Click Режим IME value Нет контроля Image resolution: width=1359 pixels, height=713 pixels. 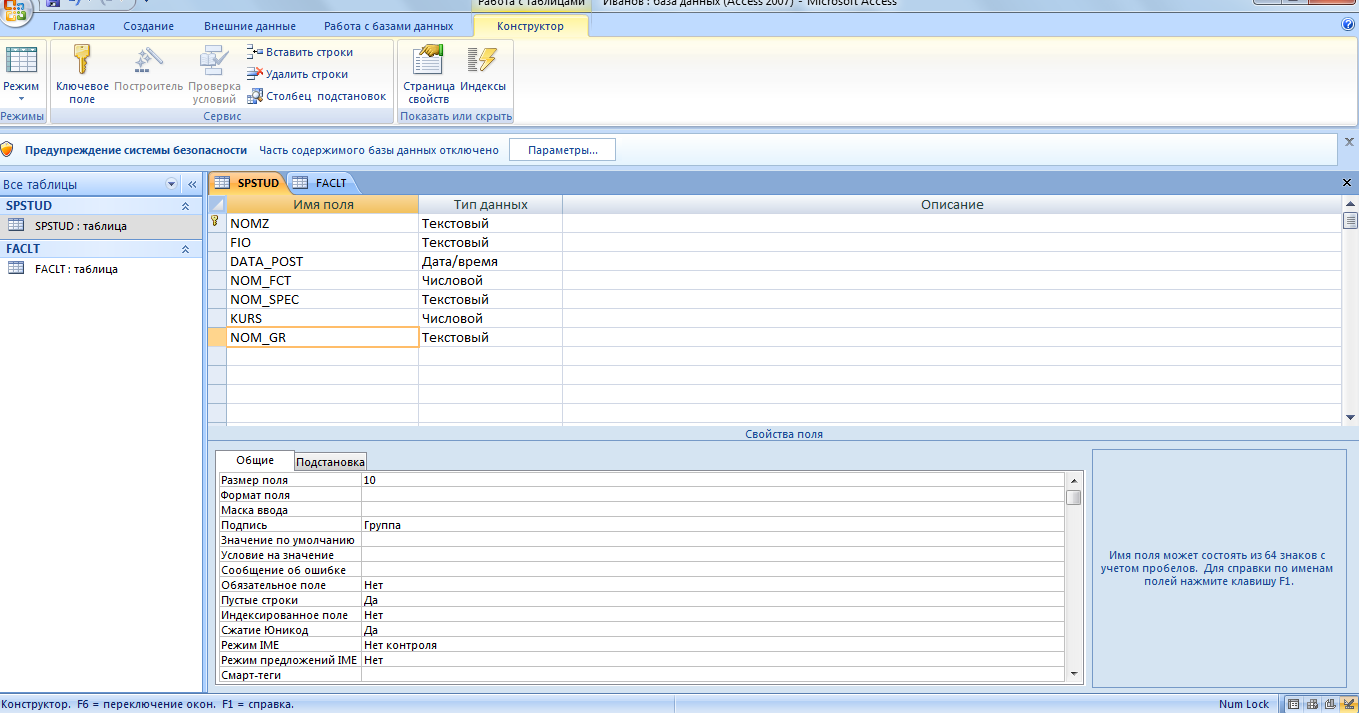pyautogui.click(x=713, y=645)
